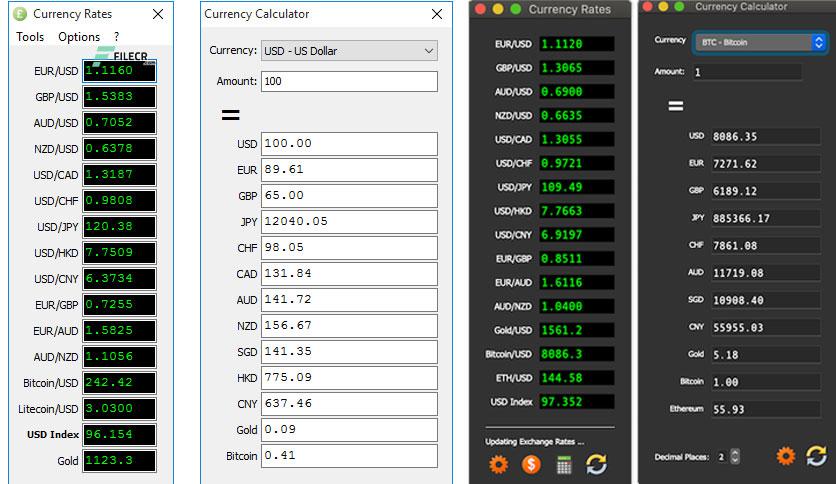The height and width of the screenshot is (484, 836).
Task: Click the dark SGD result 10908.40
Action: tap(766, 300)
